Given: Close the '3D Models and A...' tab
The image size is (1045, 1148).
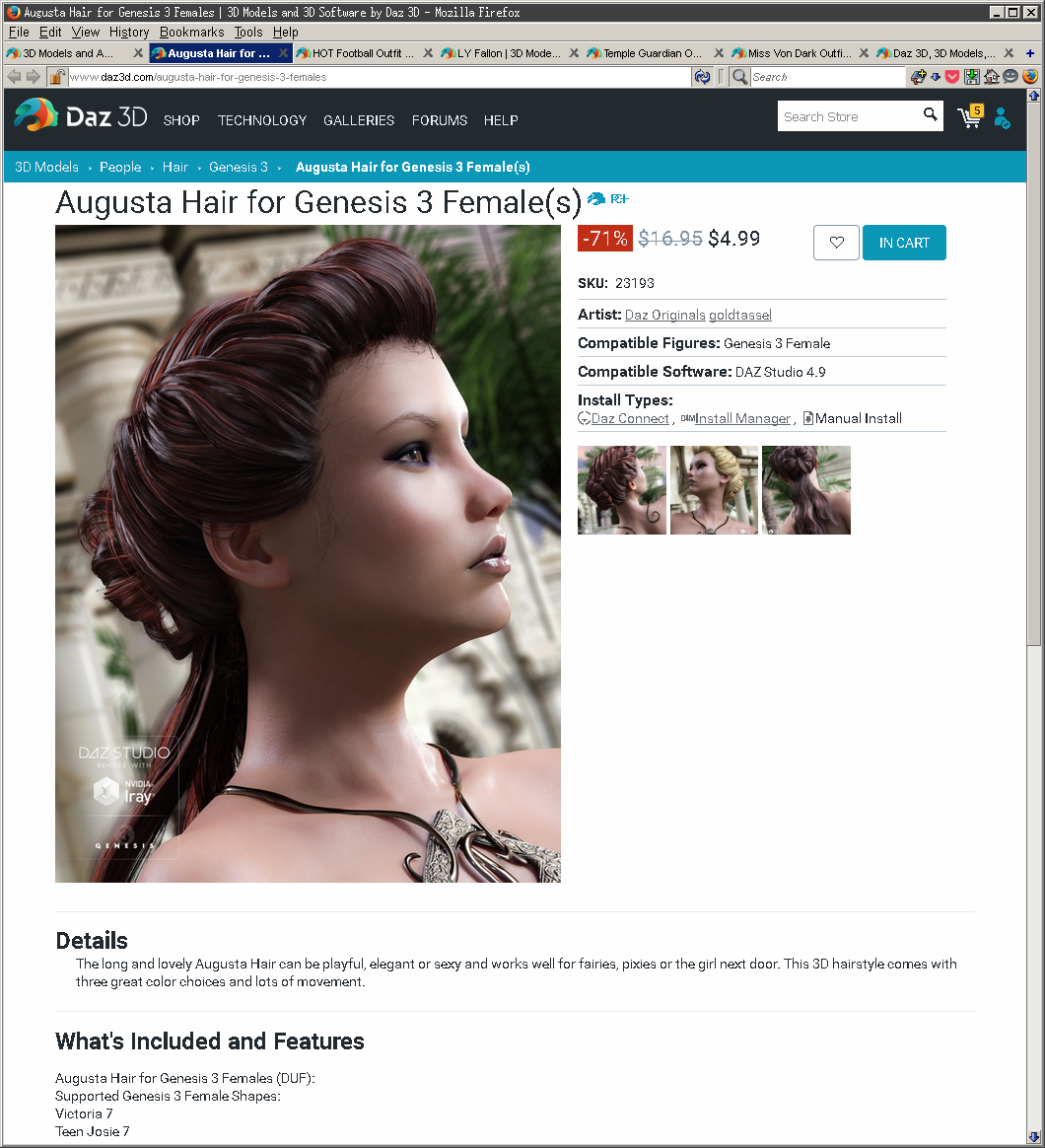Looking at the screenshot, I should tap(138, 52).
